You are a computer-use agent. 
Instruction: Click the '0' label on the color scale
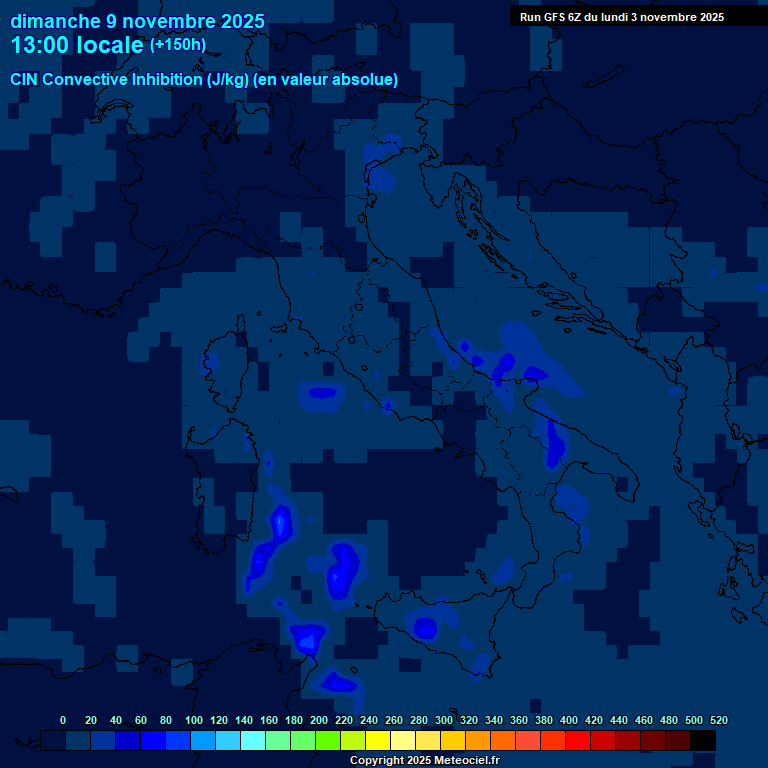click(x=63, y=720)
